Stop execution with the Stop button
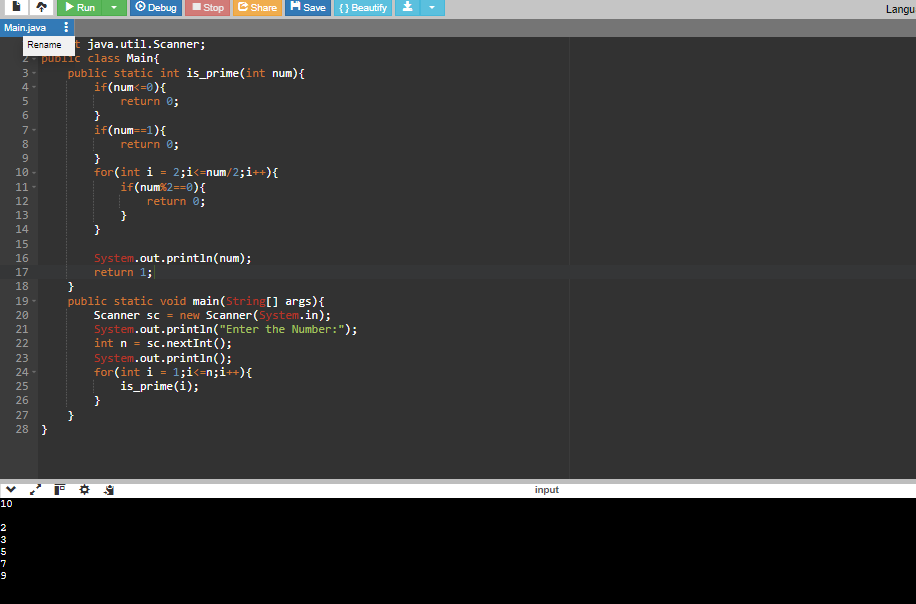916x604 pixels. (x=207, y=7)
